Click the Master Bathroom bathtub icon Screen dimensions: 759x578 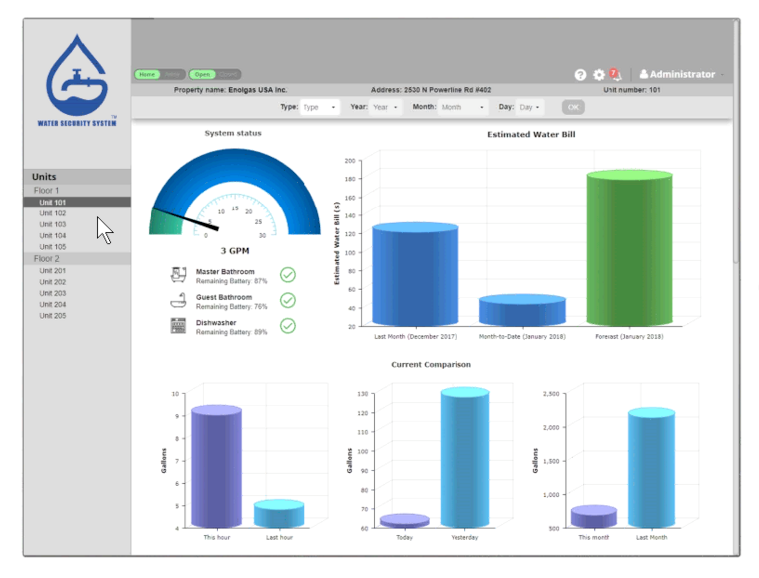click(179, 275)
